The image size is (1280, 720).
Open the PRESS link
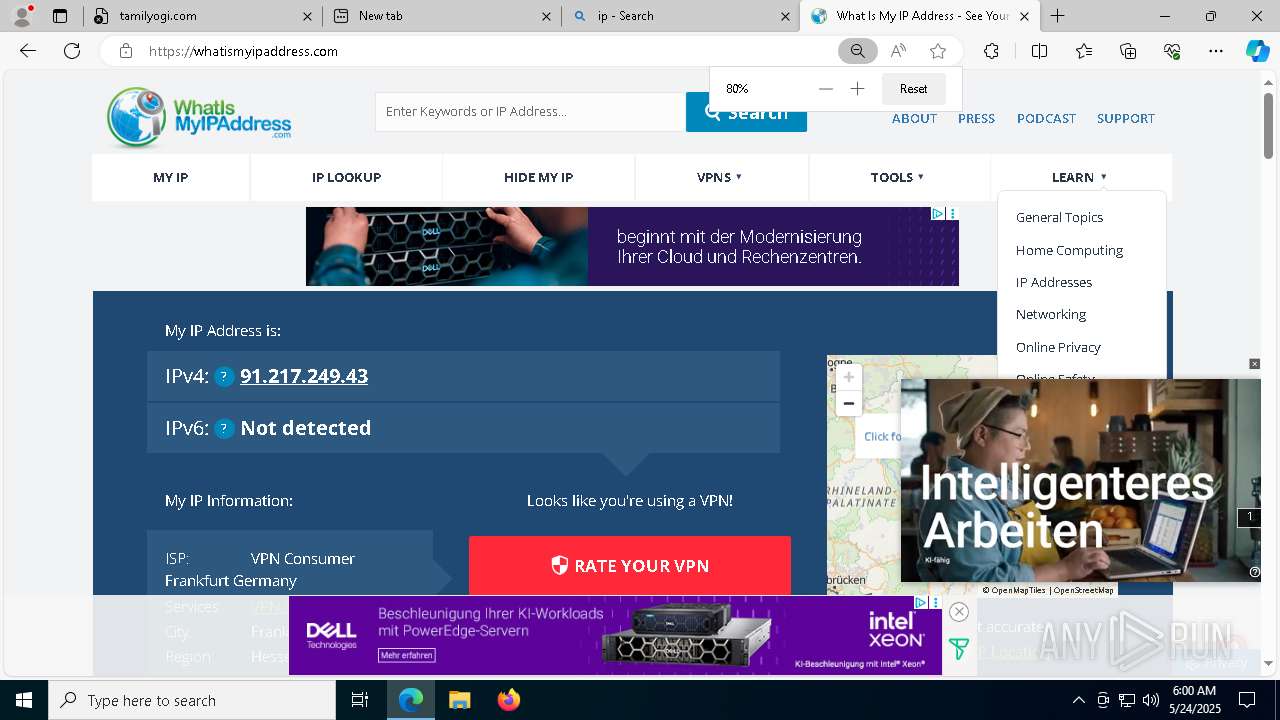[x=976, y=118]
